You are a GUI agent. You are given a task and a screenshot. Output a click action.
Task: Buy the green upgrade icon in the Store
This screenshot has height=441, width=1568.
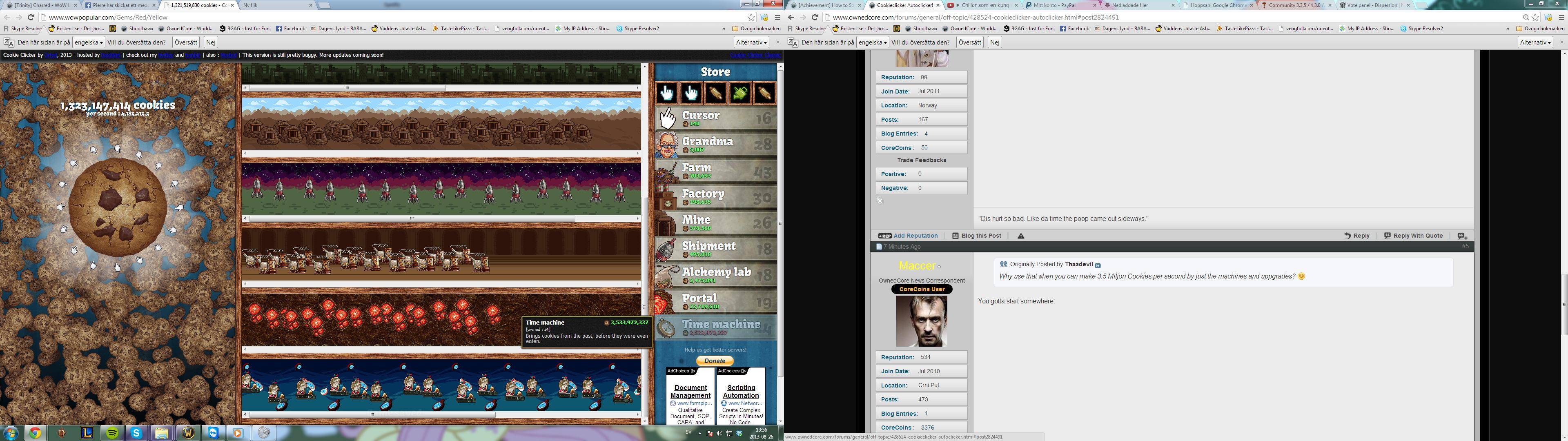point(739,93)
